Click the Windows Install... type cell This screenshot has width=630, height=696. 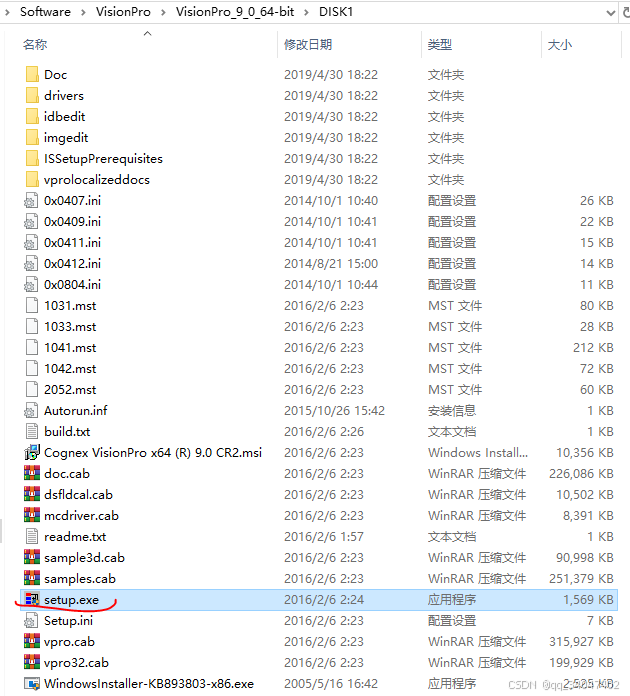[478, 452]
